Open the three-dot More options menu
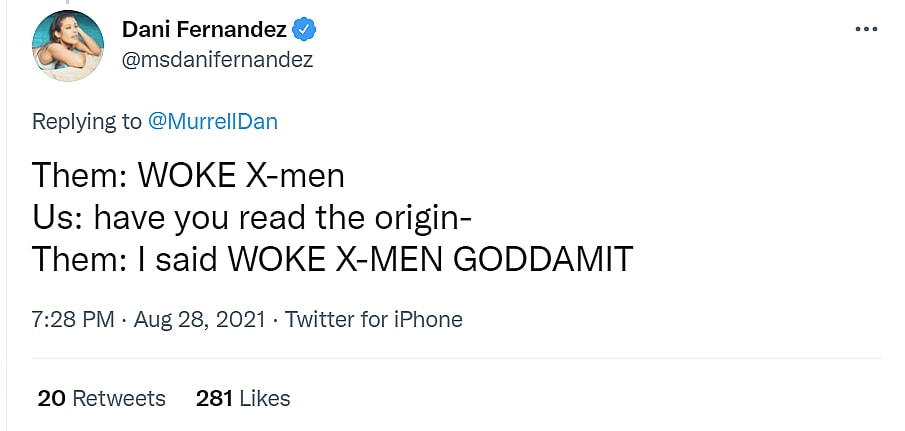Screen dimensions: 905x431 click(865, 29)
